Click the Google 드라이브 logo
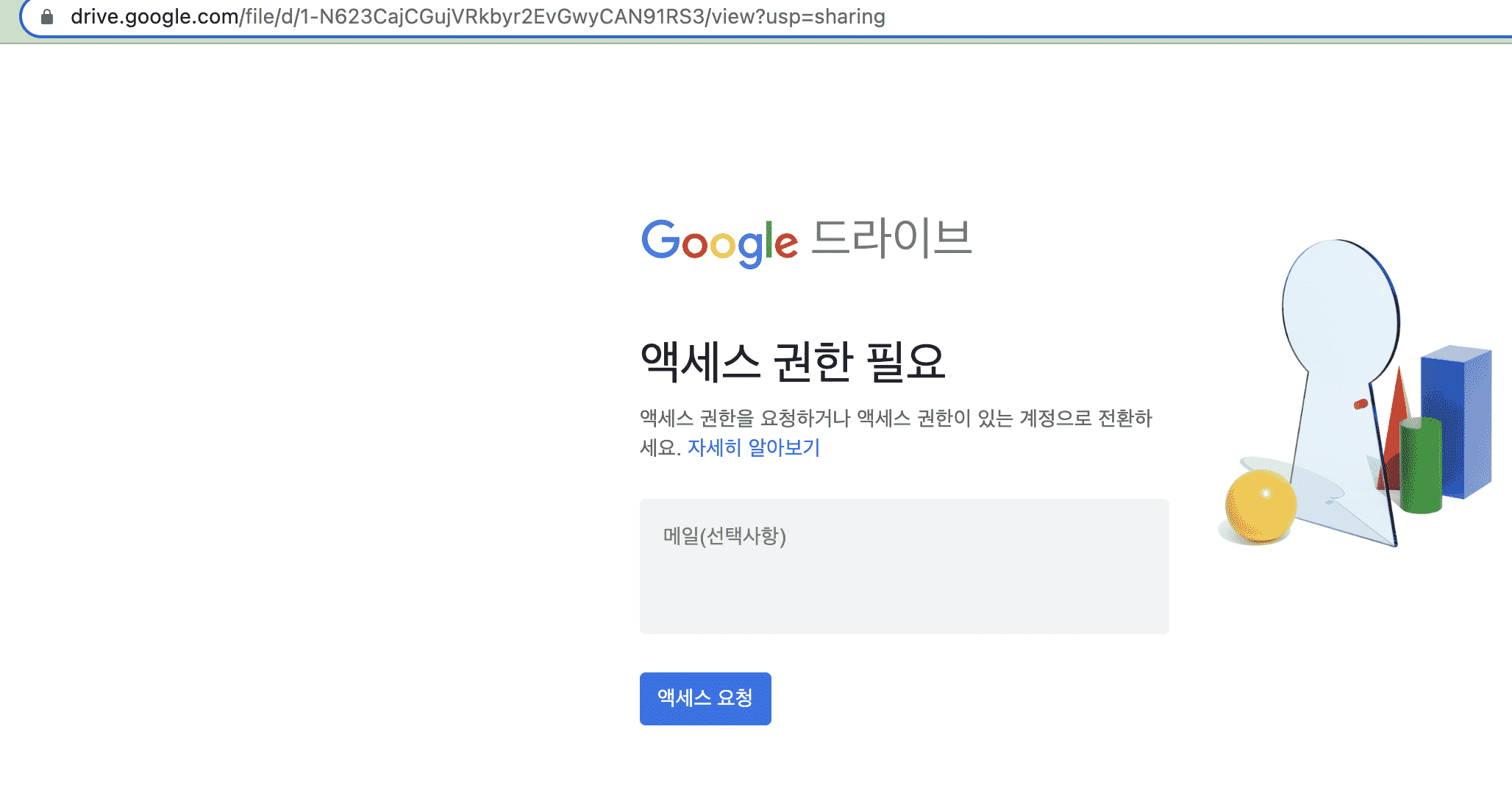The height and width of the screenshot is (796, 1512). click(807, 242)
